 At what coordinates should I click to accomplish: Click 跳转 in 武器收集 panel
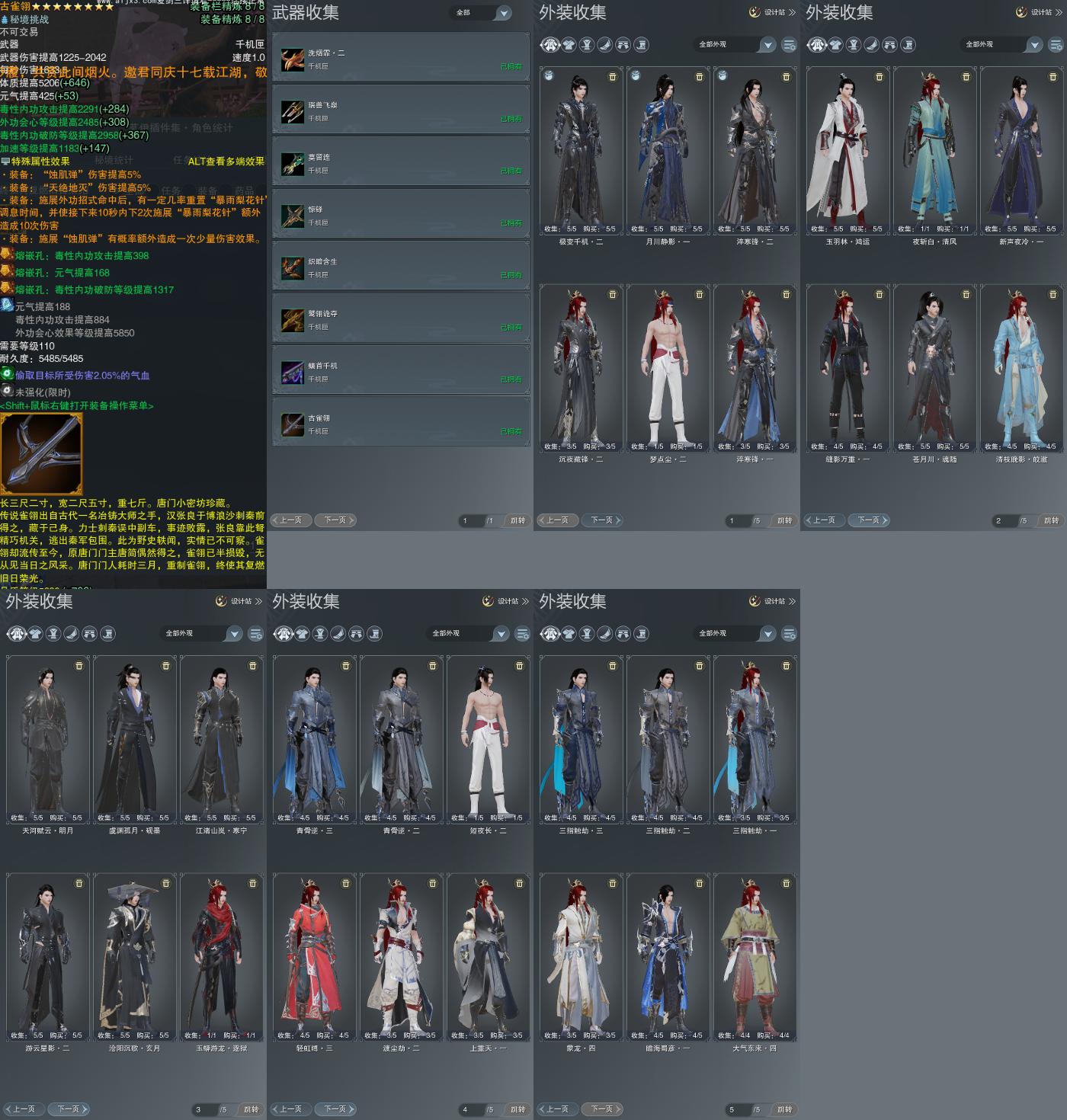[518, 520]
